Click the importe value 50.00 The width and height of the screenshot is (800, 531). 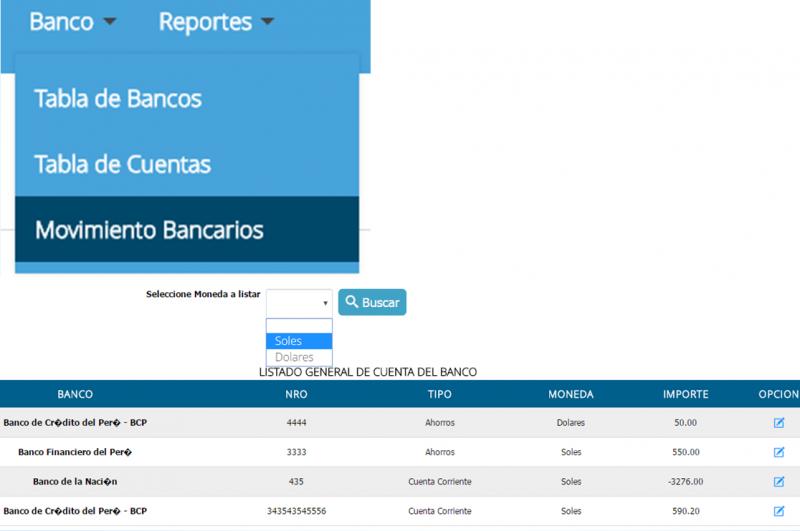pos(685,423)
